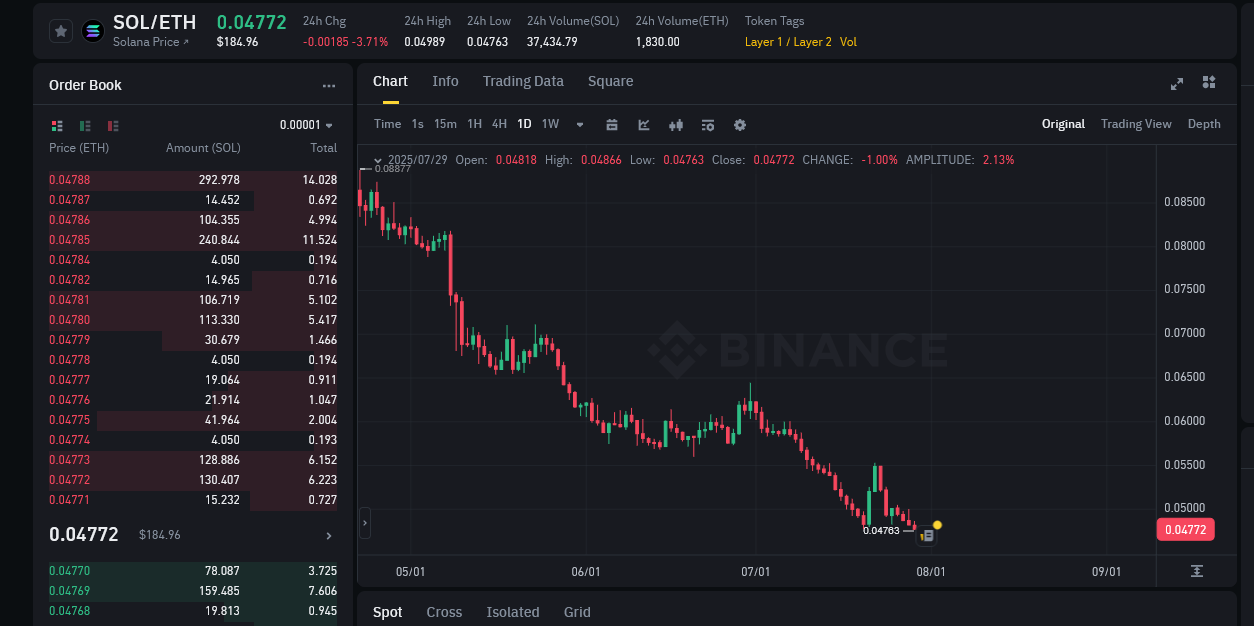Open Order Book more options menu
This screenshot has width=1254, height=626.
[x=329, y=86]
